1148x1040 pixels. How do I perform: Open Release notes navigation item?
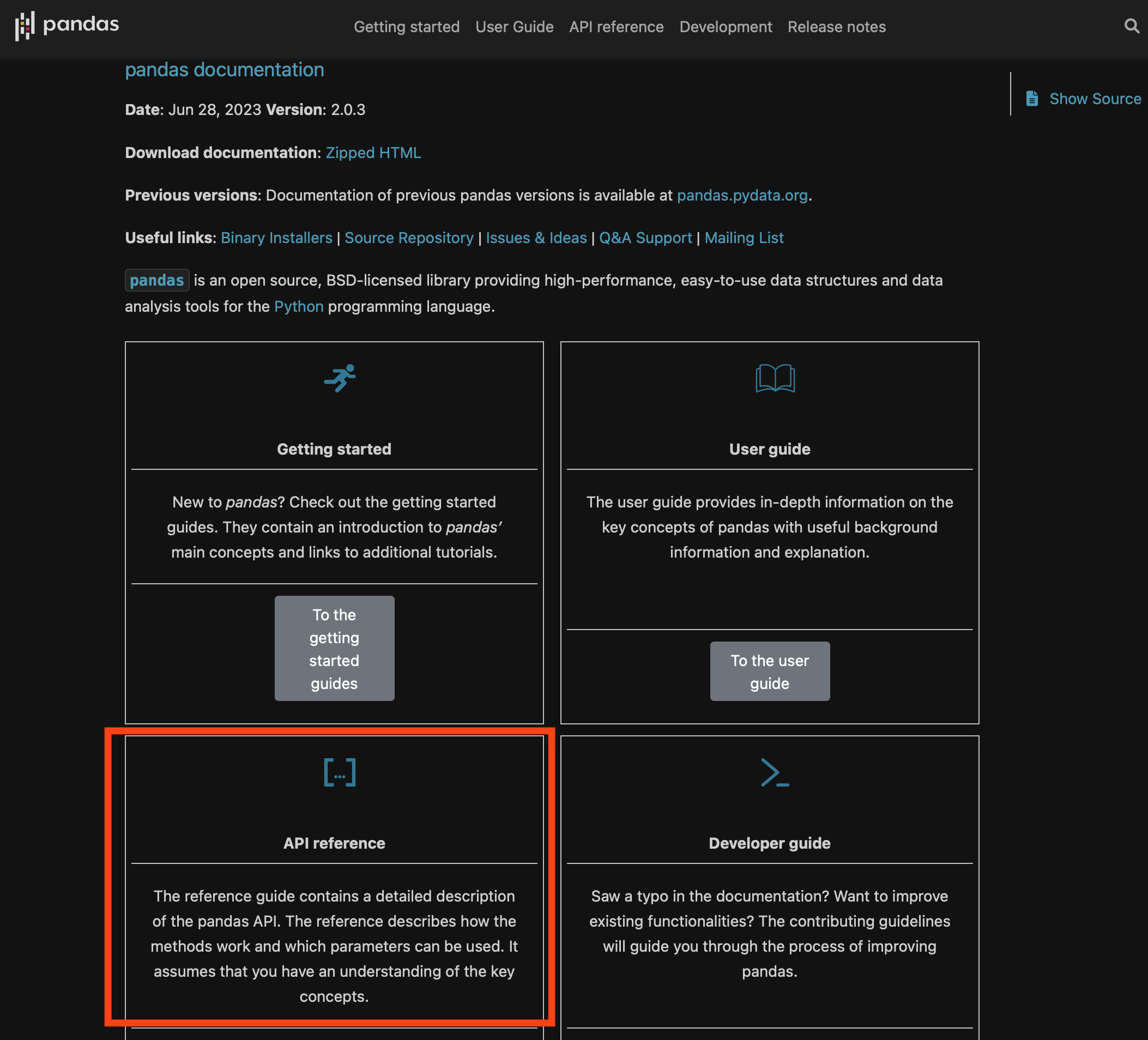[x=837, y=27]
